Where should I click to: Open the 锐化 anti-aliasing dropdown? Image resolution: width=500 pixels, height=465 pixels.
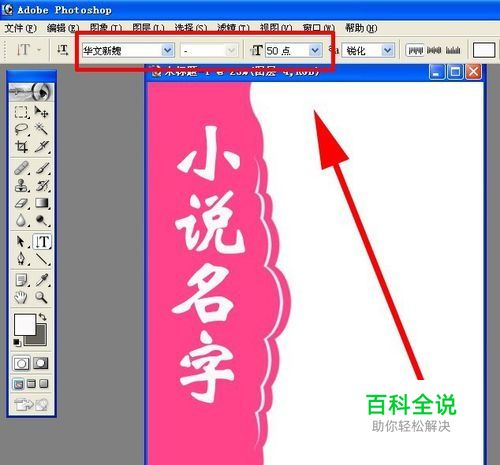[x=388, y=51]
